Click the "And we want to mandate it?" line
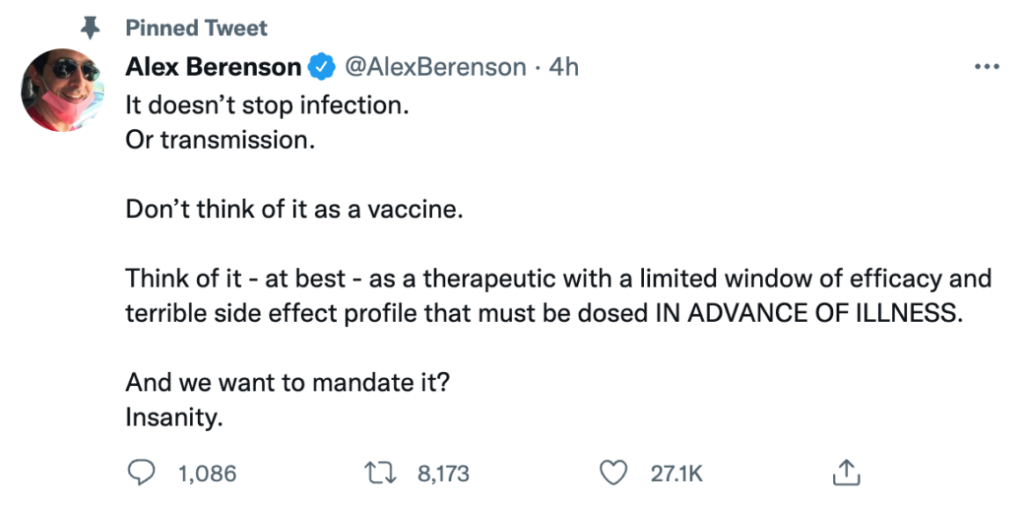 click(295, 382)
